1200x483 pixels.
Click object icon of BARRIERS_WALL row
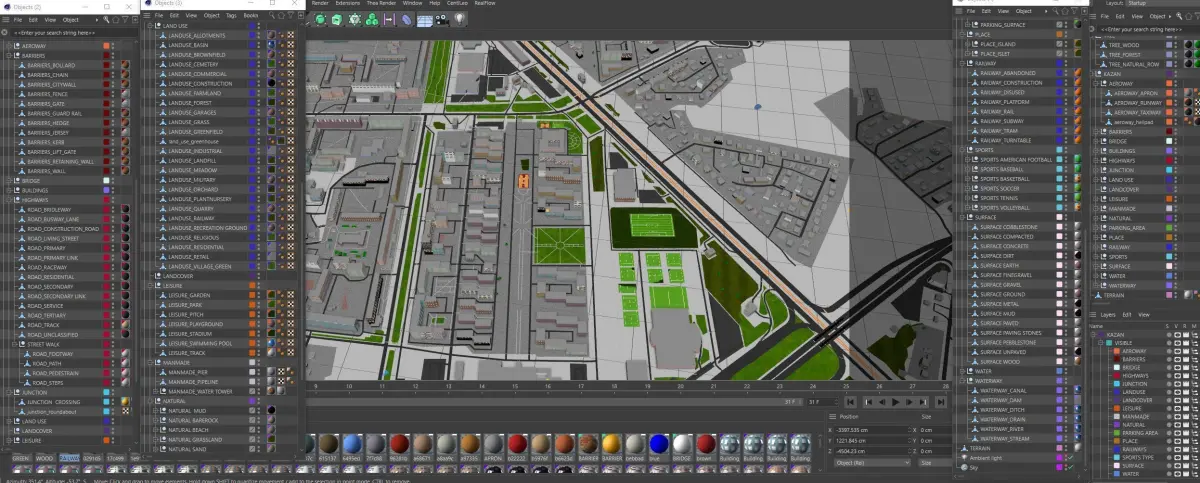(23, 171)
